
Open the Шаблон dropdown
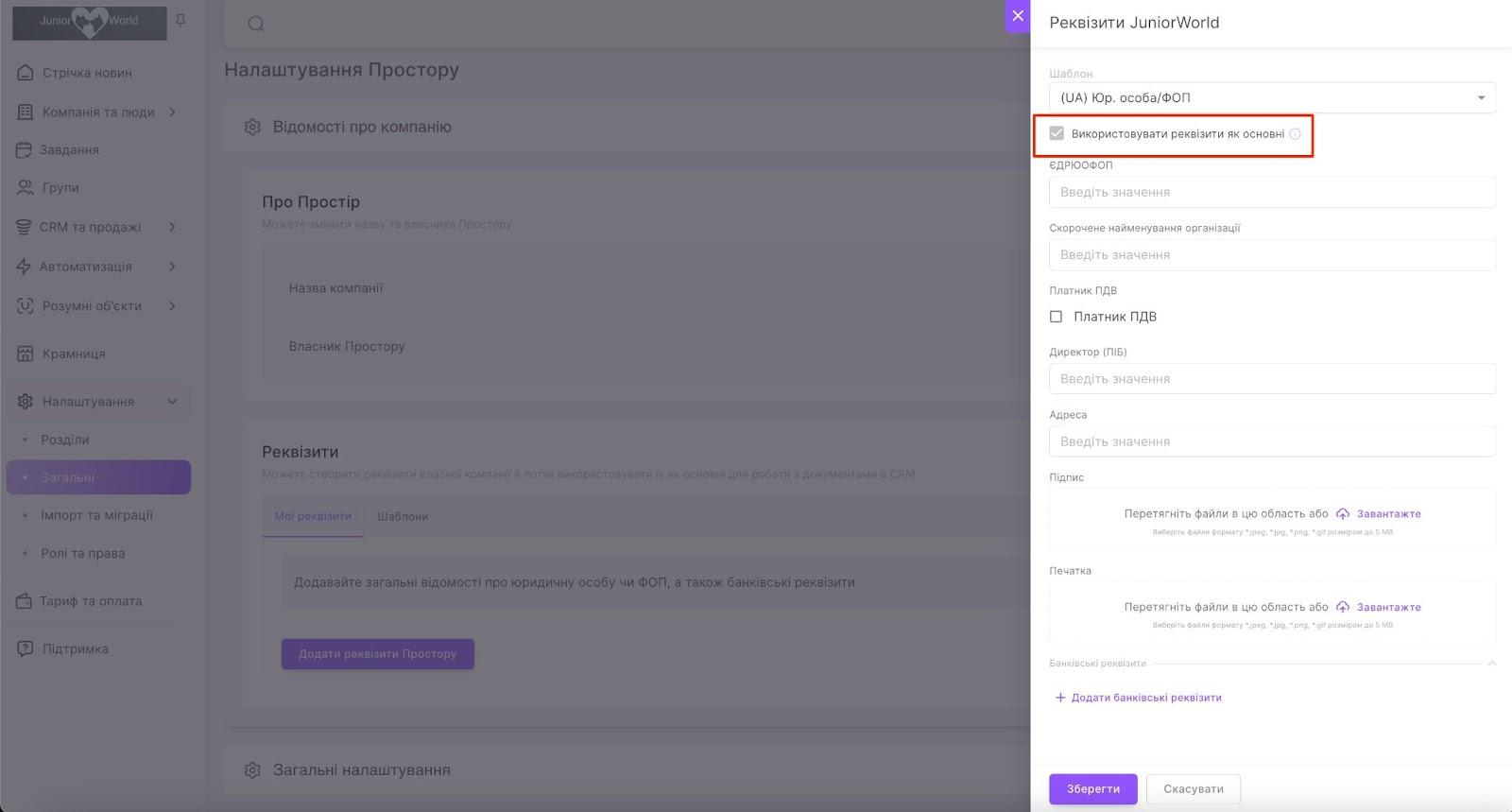click(1272, 97)
